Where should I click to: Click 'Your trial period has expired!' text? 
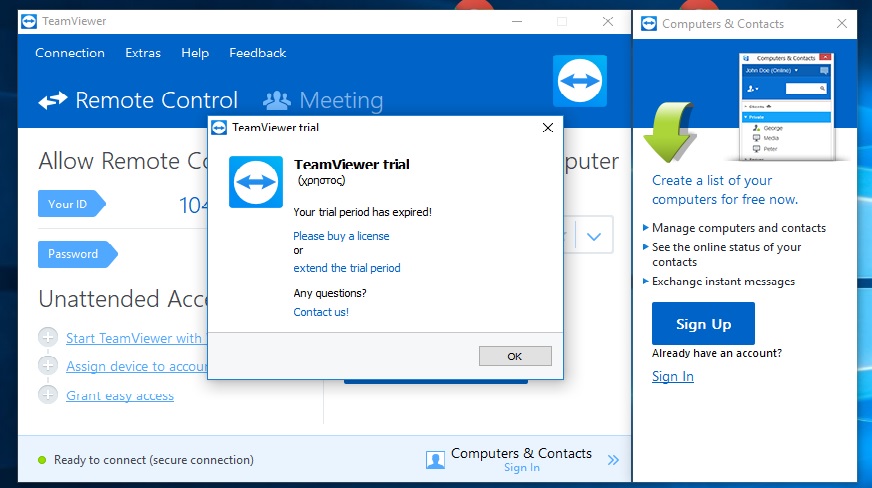click(363, 212)
